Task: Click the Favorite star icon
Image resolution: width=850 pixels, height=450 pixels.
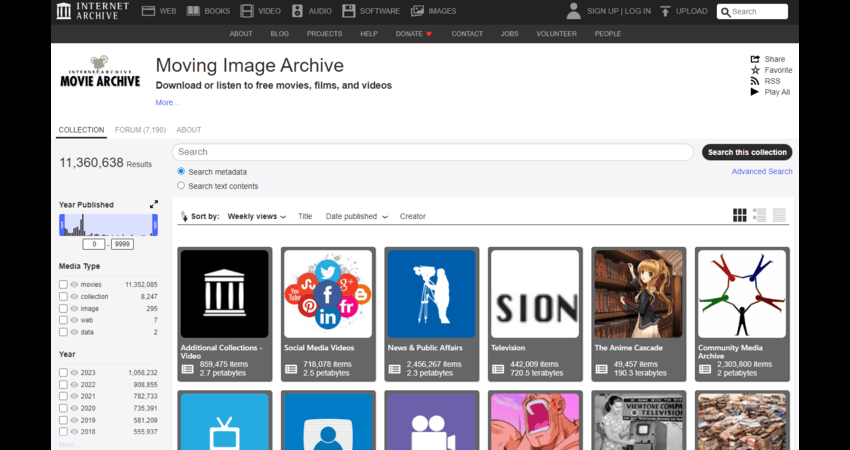Action: coord(755,70)
